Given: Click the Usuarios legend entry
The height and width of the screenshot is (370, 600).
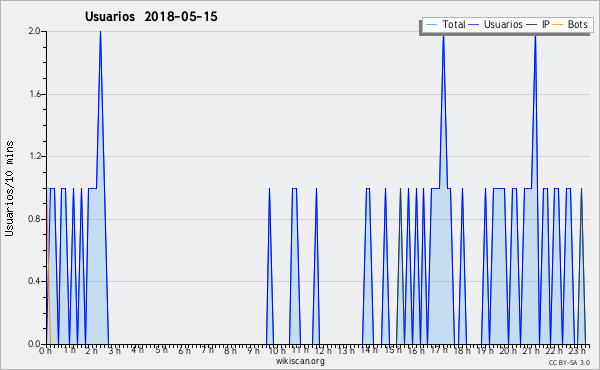Looking at the screenshot, I should [495, 25].
